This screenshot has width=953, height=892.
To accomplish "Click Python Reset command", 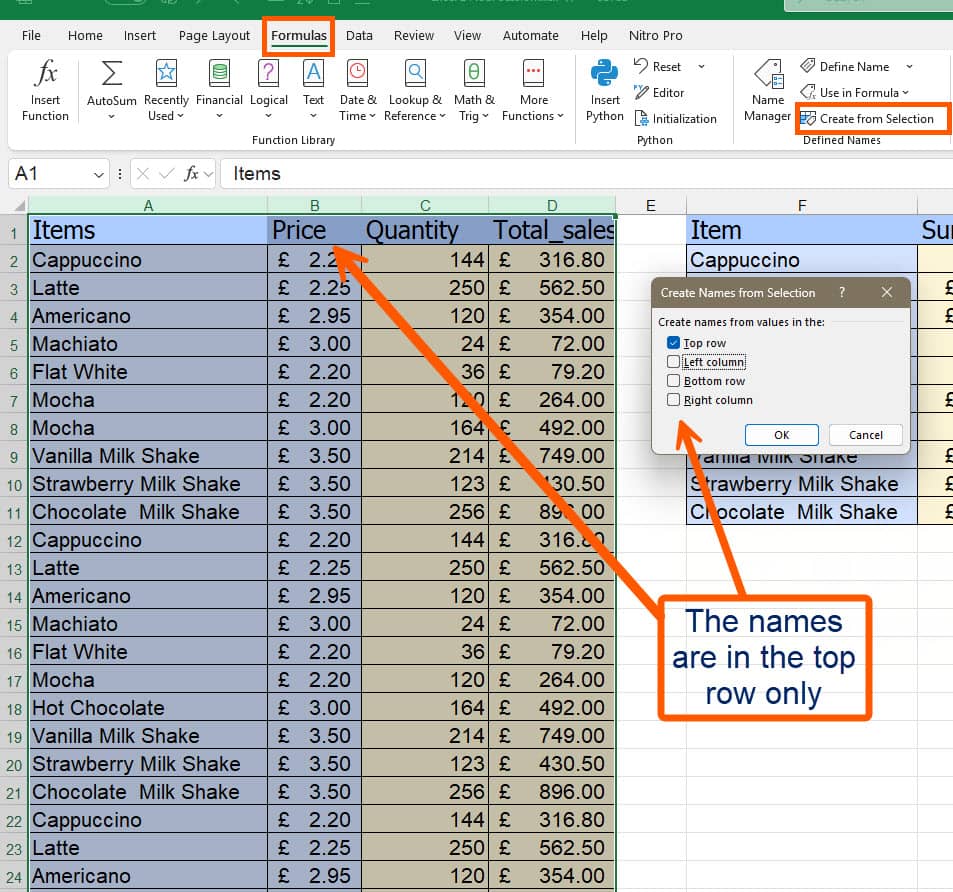I will 658,66.
